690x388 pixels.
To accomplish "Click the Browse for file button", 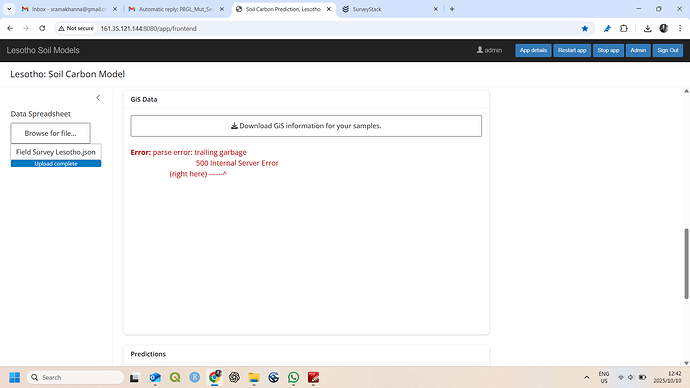I will (51, 133).
